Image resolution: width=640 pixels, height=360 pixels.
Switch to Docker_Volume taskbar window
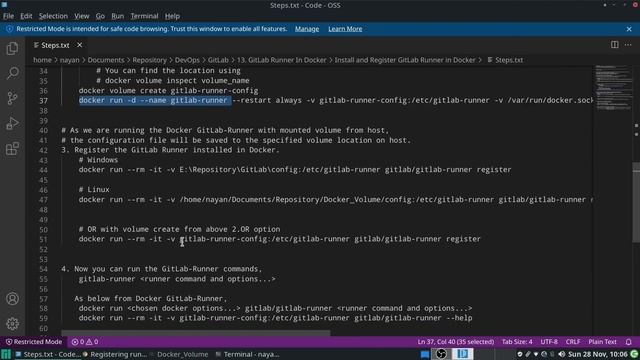[x=179, y=354]
